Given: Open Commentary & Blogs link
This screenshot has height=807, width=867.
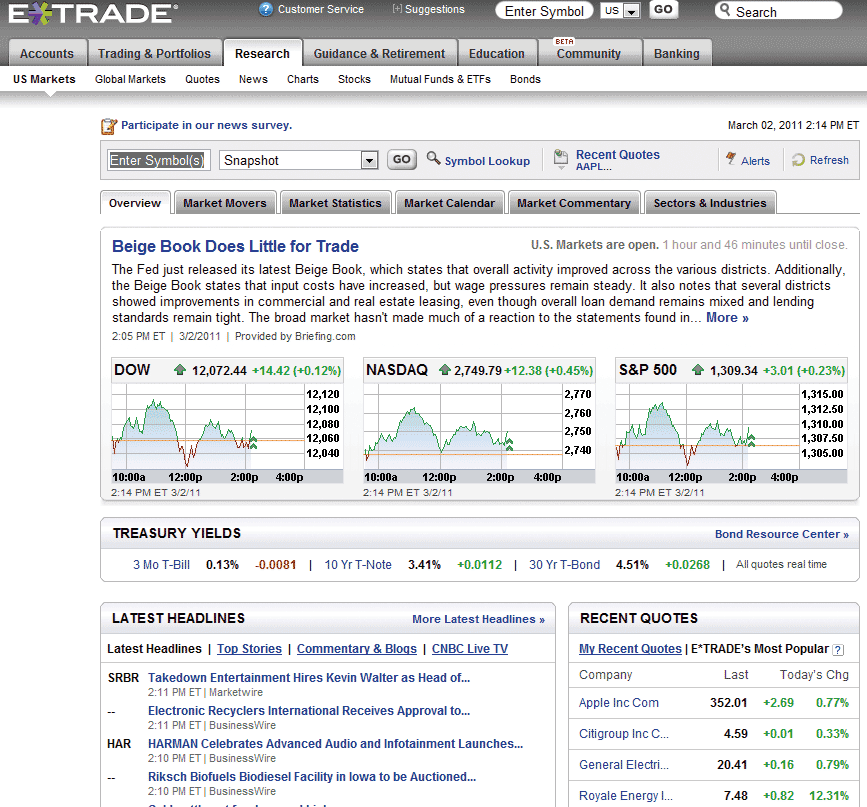Looking at the screenshot, I should click(x=357, y=649).
